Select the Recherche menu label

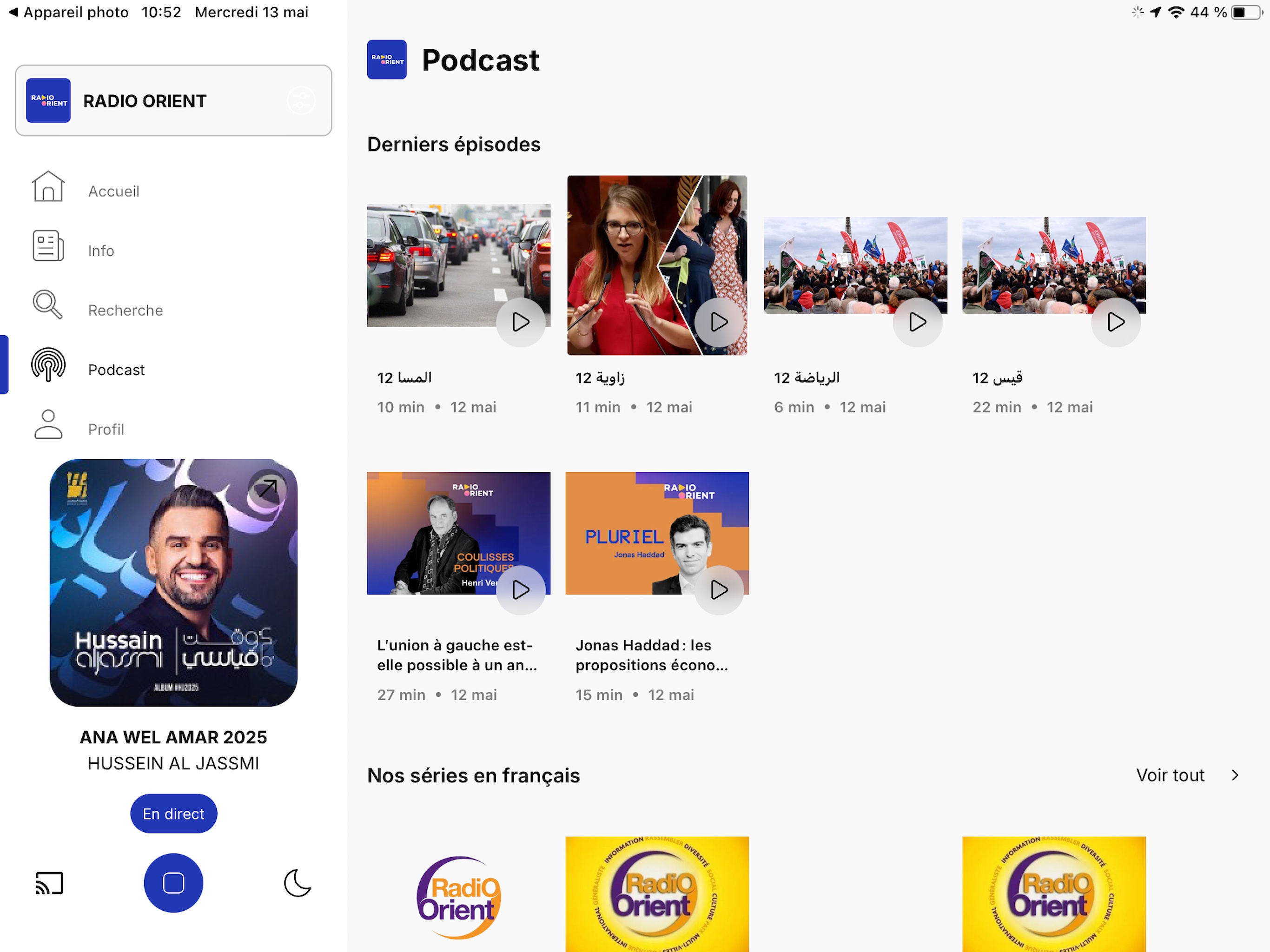125,311
